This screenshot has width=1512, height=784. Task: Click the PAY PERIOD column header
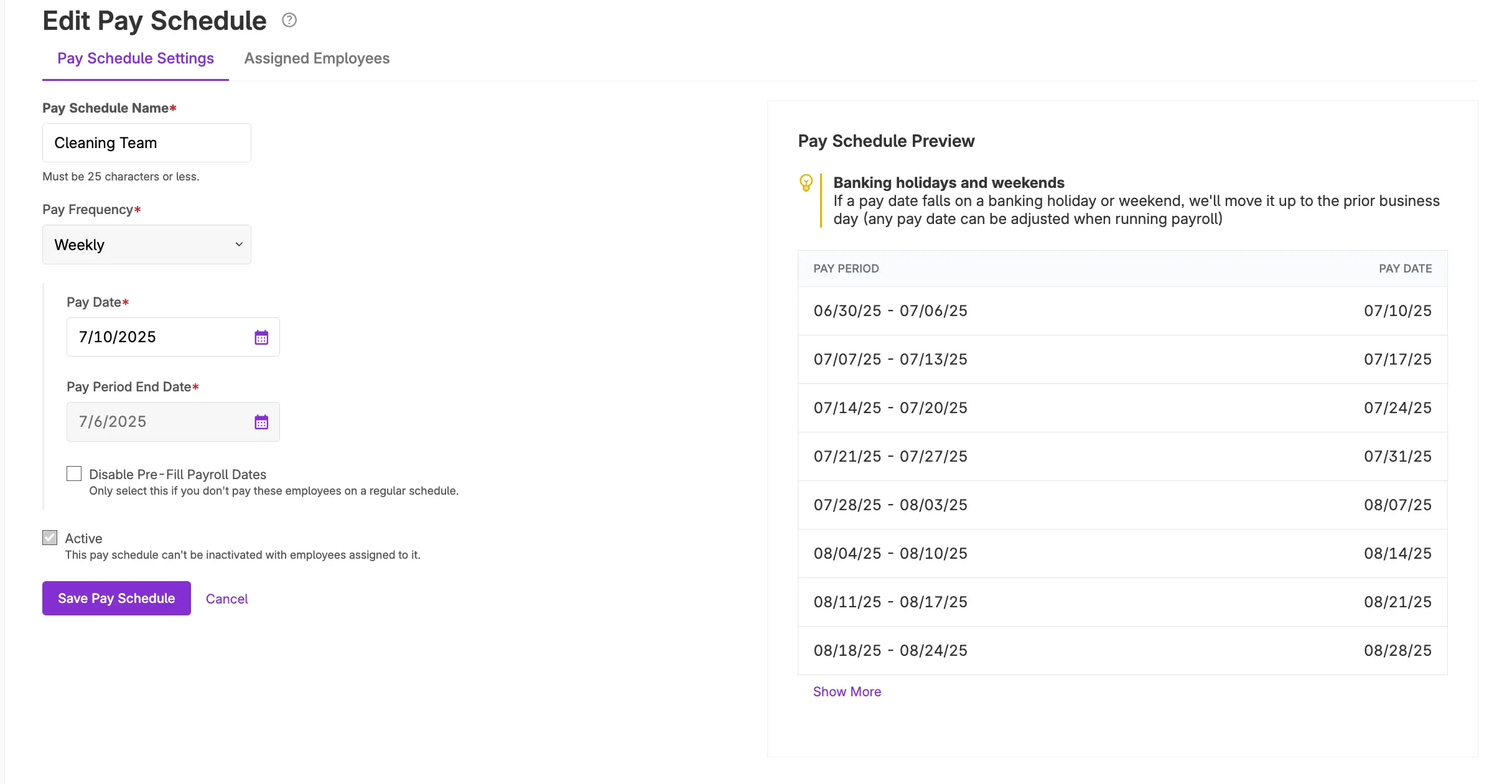(x=846, y=269)
